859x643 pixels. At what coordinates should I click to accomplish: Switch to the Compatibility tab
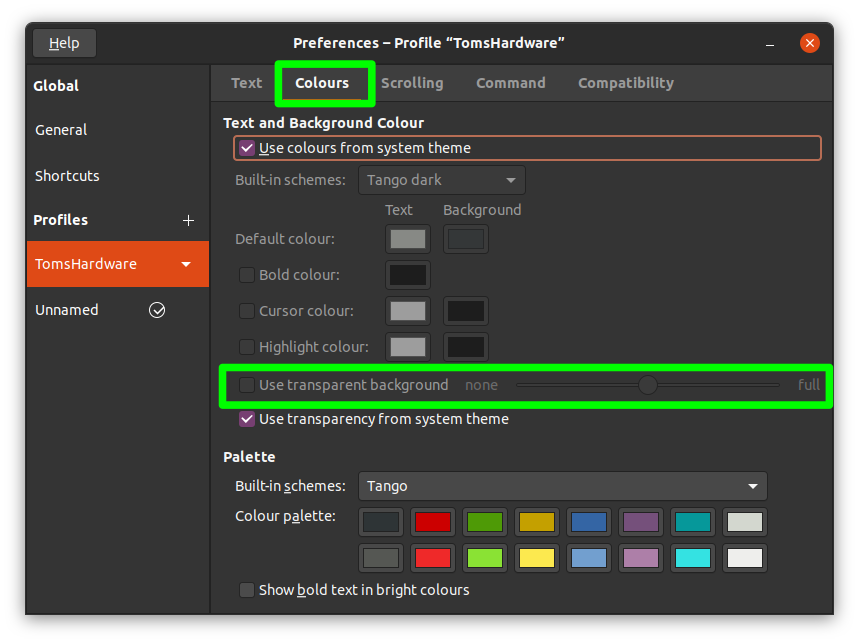click(625, 83)
